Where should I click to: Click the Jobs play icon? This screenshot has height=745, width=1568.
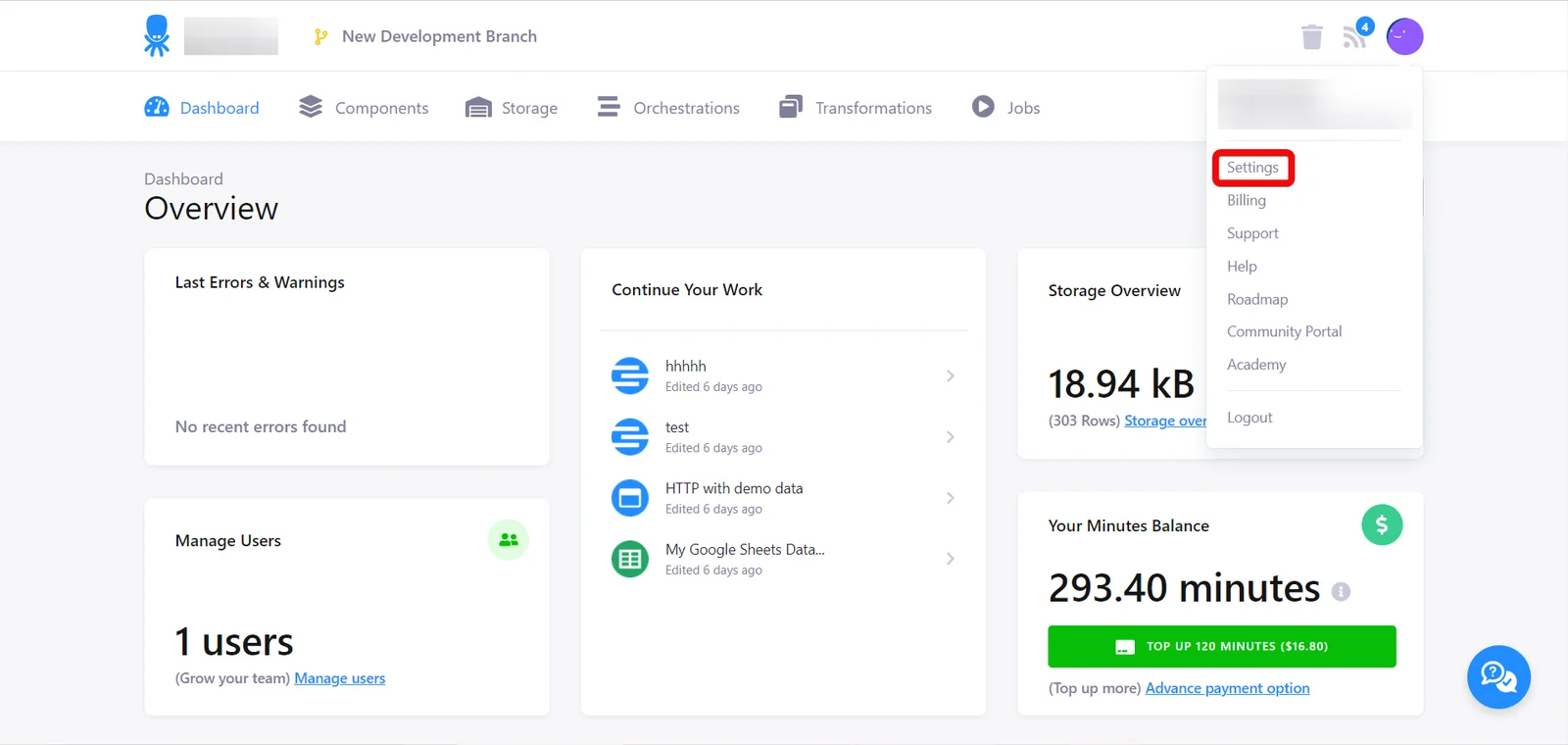[x=983, y=107]
